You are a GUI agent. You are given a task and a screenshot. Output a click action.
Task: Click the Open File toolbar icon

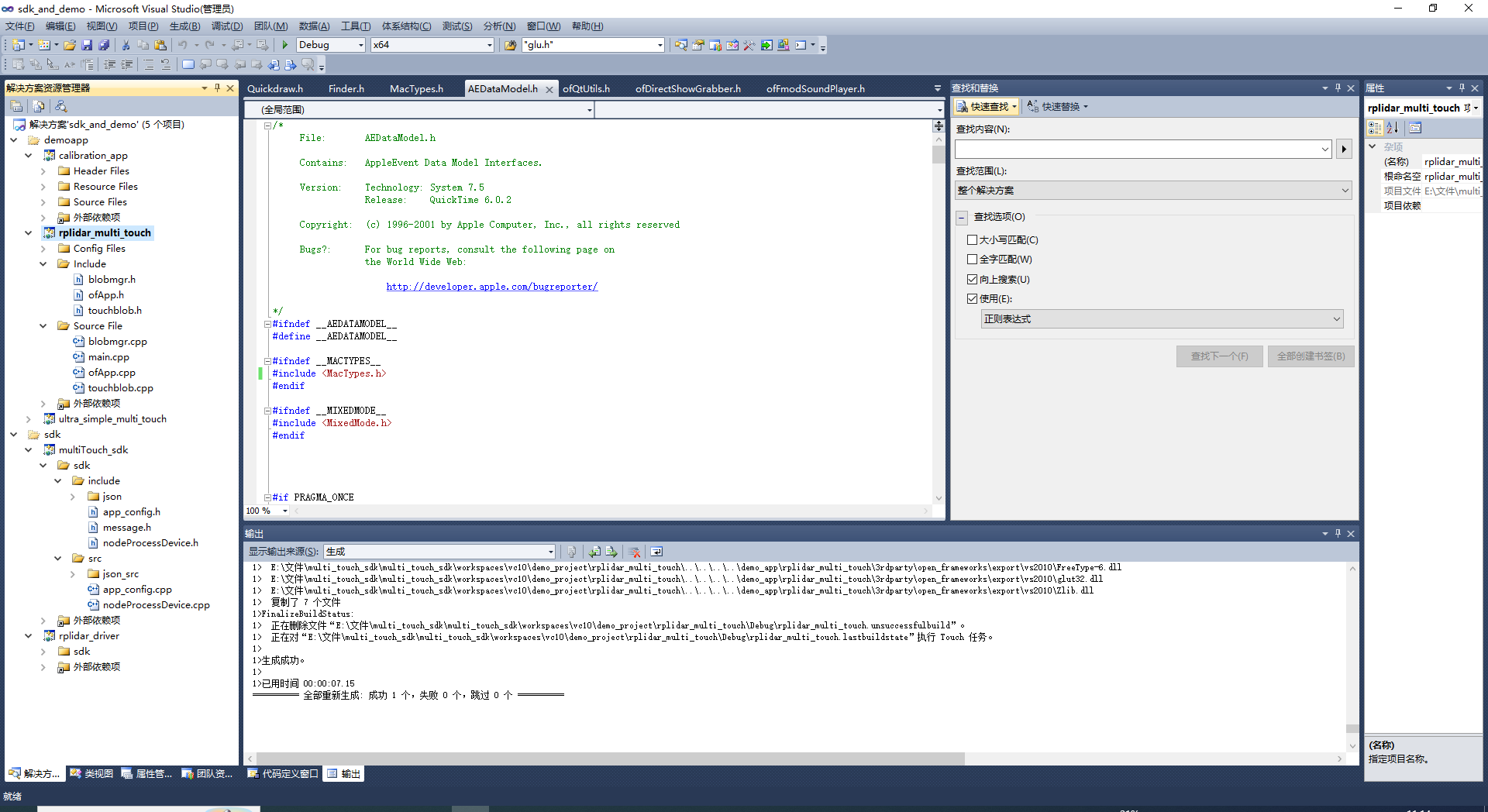(70, 45)
